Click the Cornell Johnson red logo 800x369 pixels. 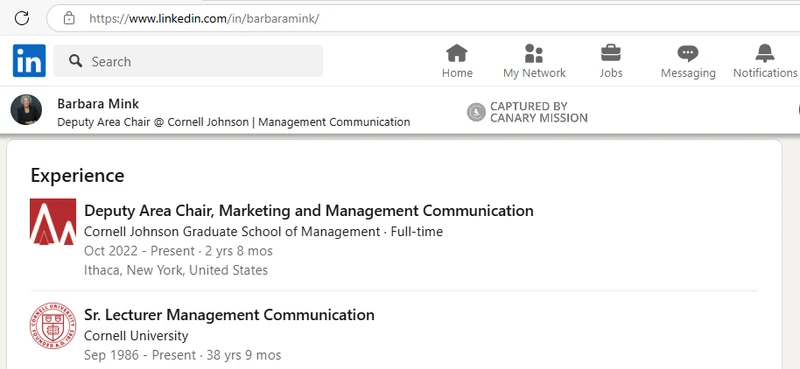(53, 222)
